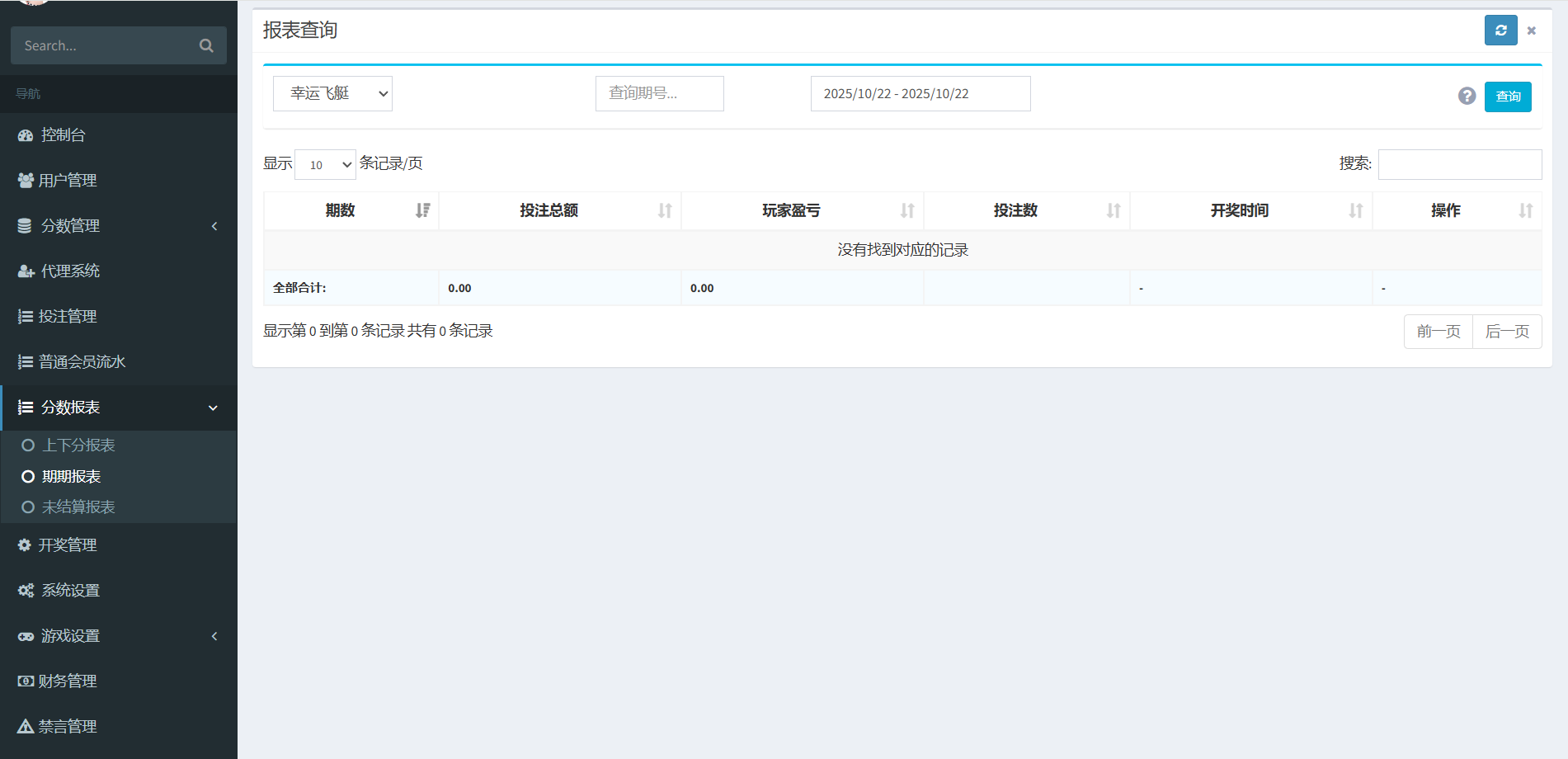Open records-per-page dropdown showing 10
Viewport: 1568px width, 759px height.
click(325, 164)
